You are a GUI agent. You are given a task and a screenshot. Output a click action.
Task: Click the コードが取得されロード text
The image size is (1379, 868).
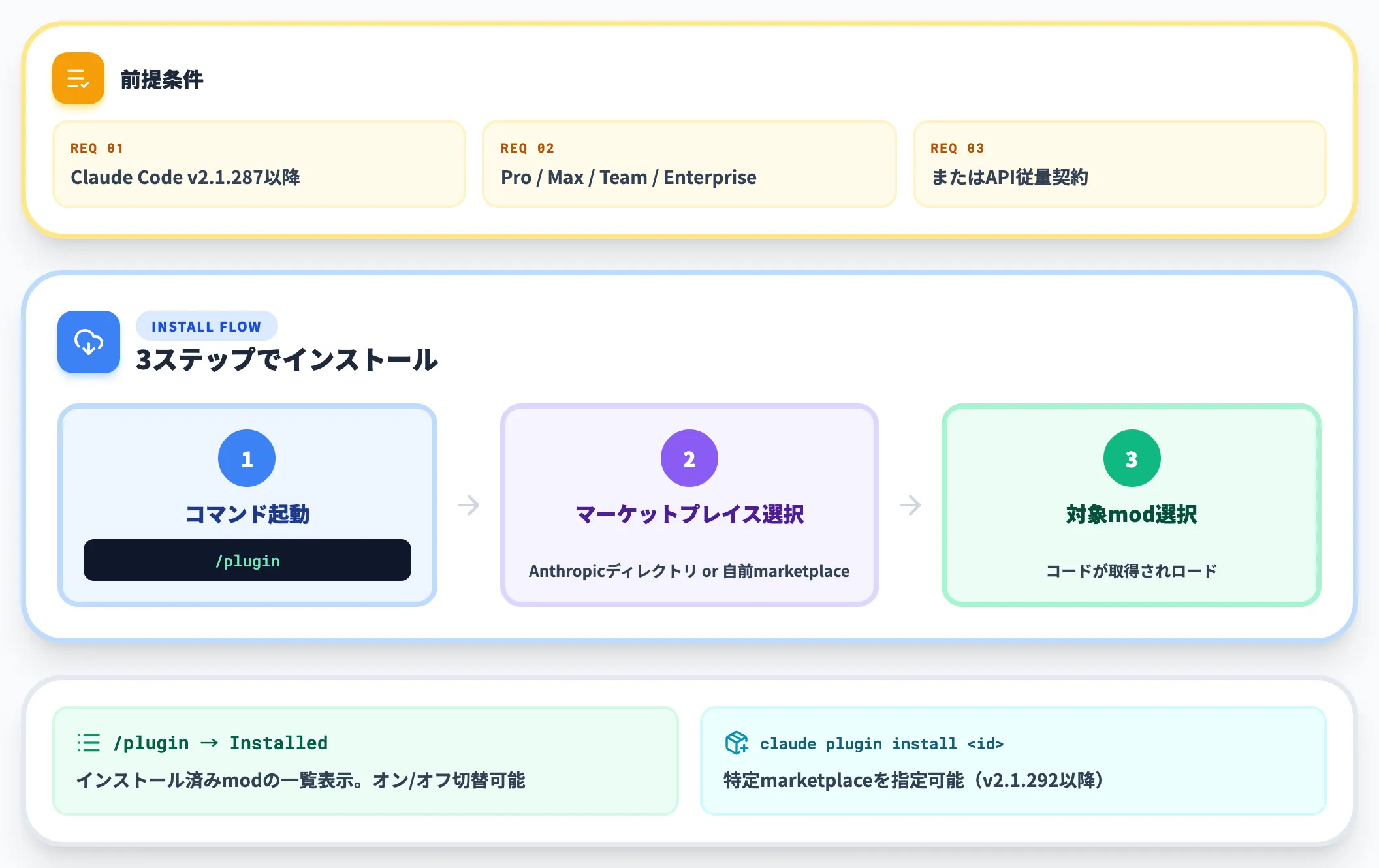[1132, 571]
